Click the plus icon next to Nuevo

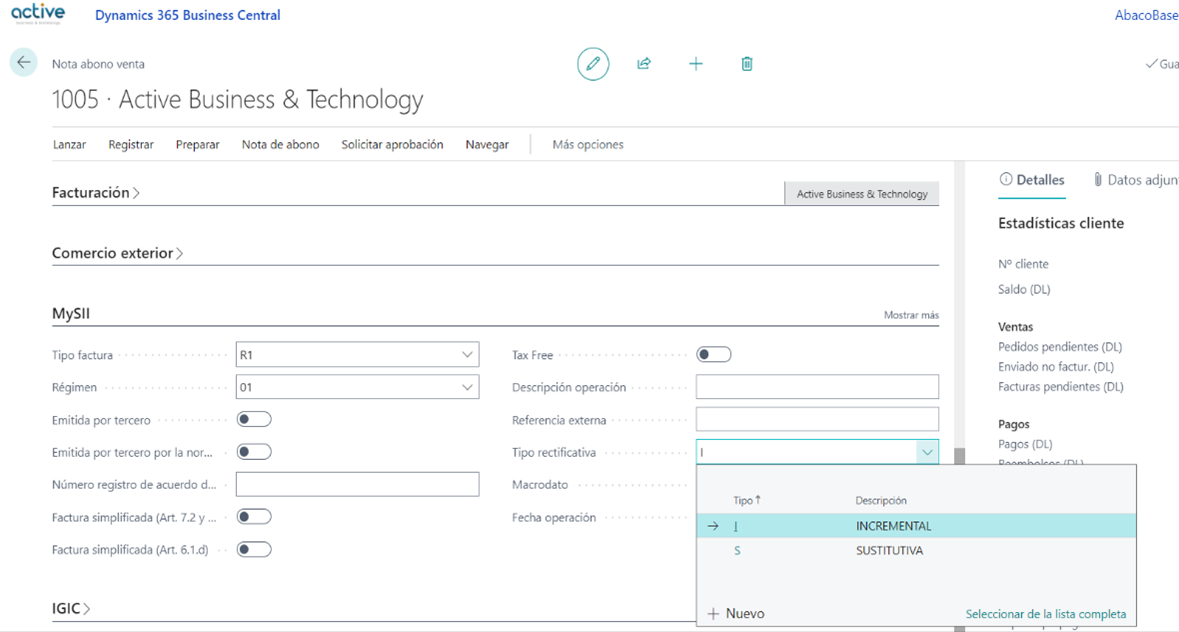click(x=713, y=614)
